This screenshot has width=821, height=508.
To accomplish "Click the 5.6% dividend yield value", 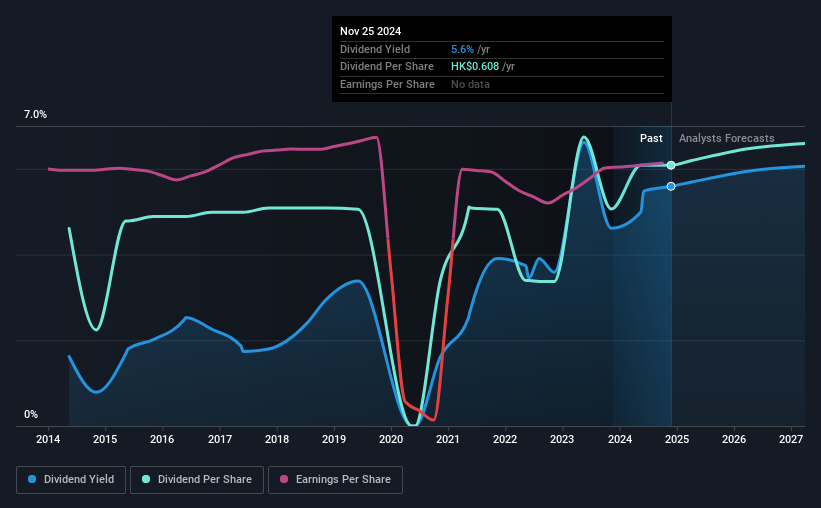I will [x=462, y=49].
